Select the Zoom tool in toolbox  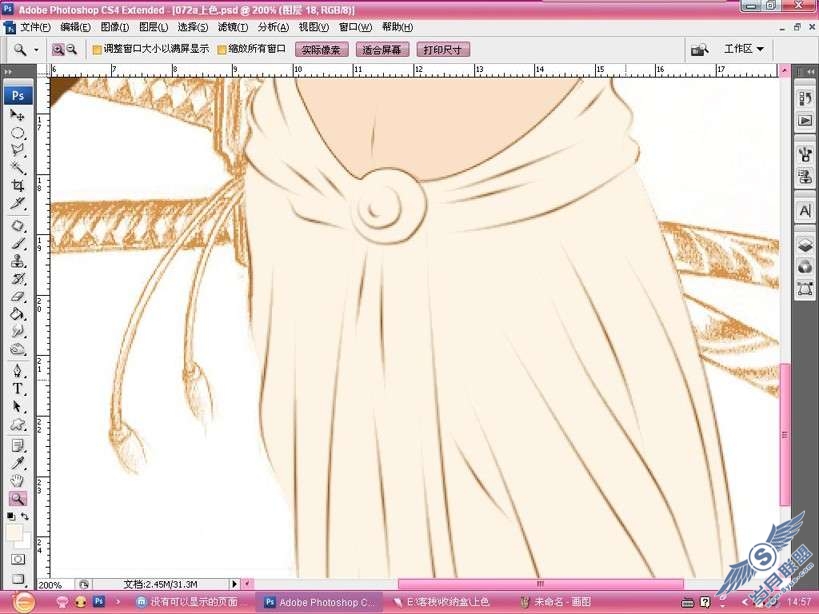pos(17,499)
